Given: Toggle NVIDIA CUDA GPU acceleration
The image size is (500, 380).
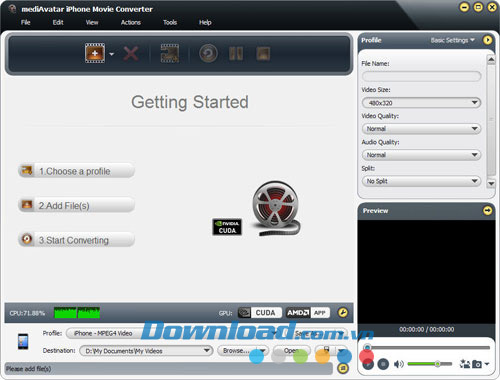Looking at the screenshot, I should [260, 313].
